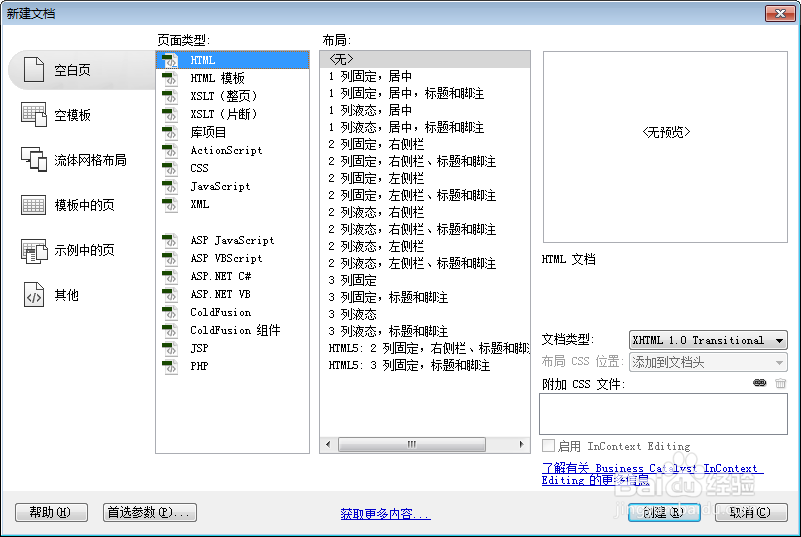The width and height of the screenshot is (801, 537).
Task: Select the 空白页 blank page icon
Action: 34,69
